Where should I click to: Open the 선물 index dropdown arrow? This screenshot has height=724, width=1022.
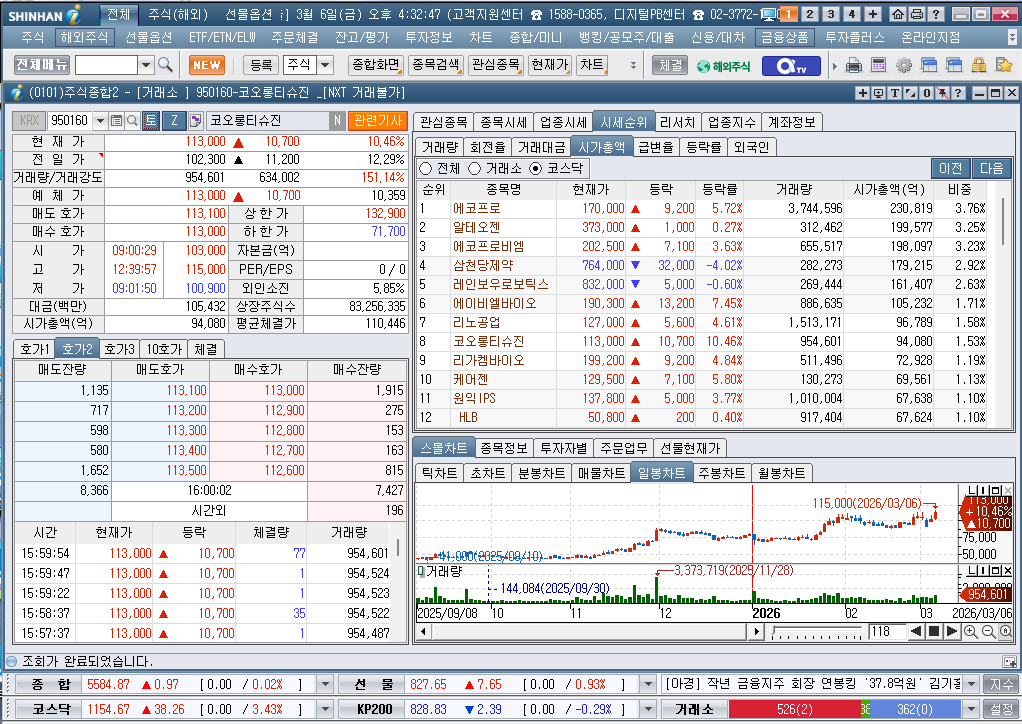(647, 684)
